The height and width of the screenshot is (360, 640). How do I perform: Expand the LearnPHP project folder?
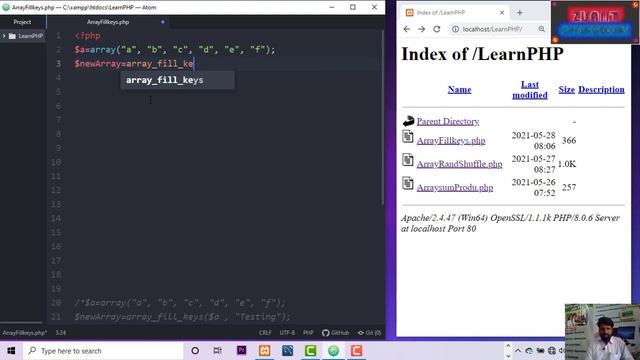point(4,36)
